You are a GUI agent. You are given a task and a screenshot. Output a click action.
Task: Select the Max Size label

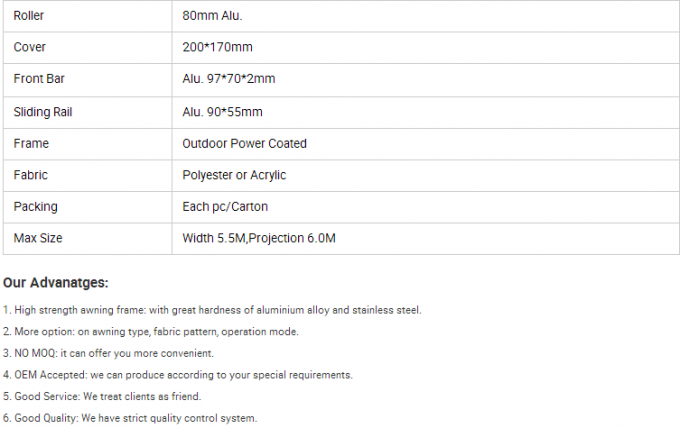(x=38, y=239)
